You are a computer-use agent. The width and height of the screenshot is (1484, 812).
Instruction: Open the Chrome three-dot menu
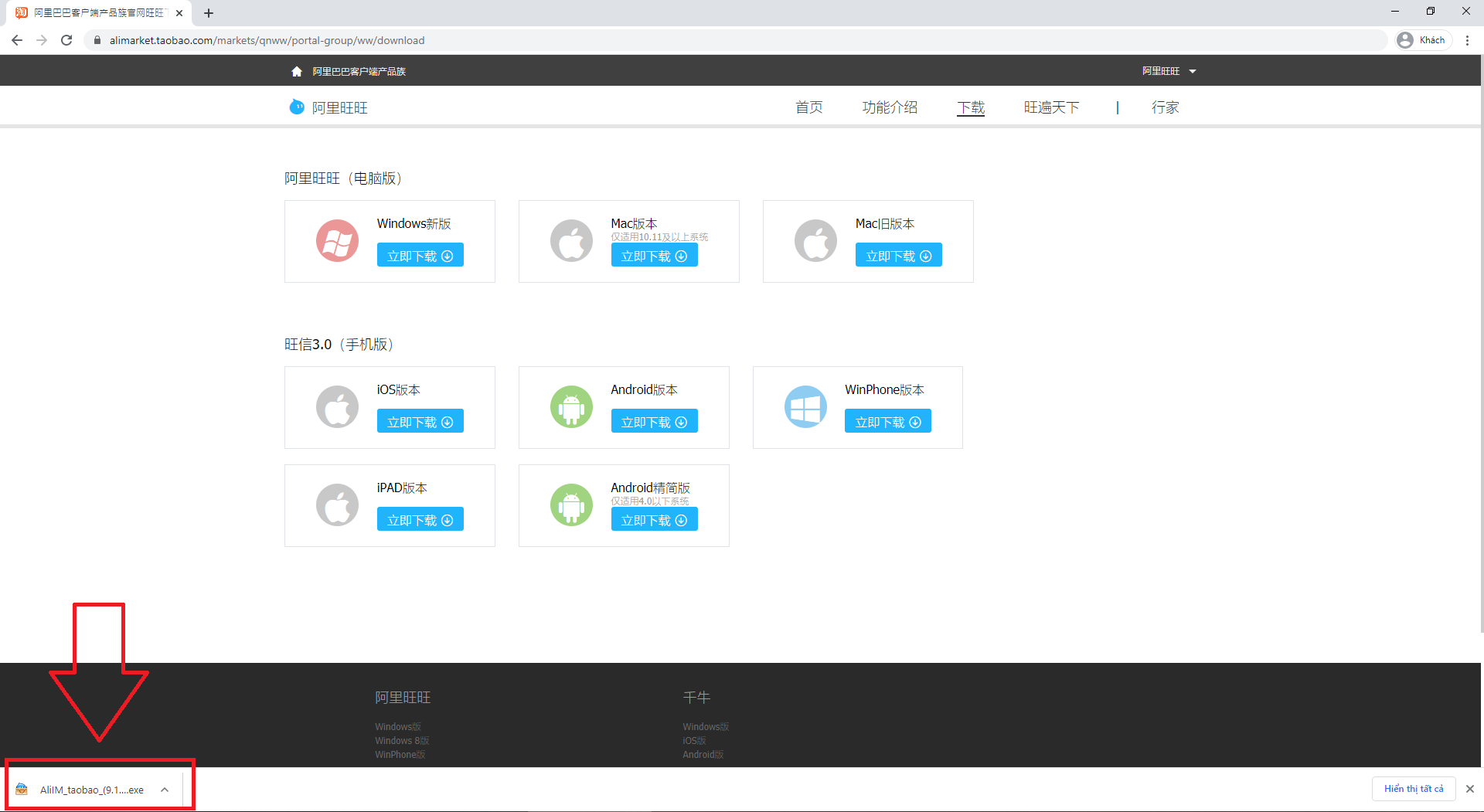click(1467, 40)
